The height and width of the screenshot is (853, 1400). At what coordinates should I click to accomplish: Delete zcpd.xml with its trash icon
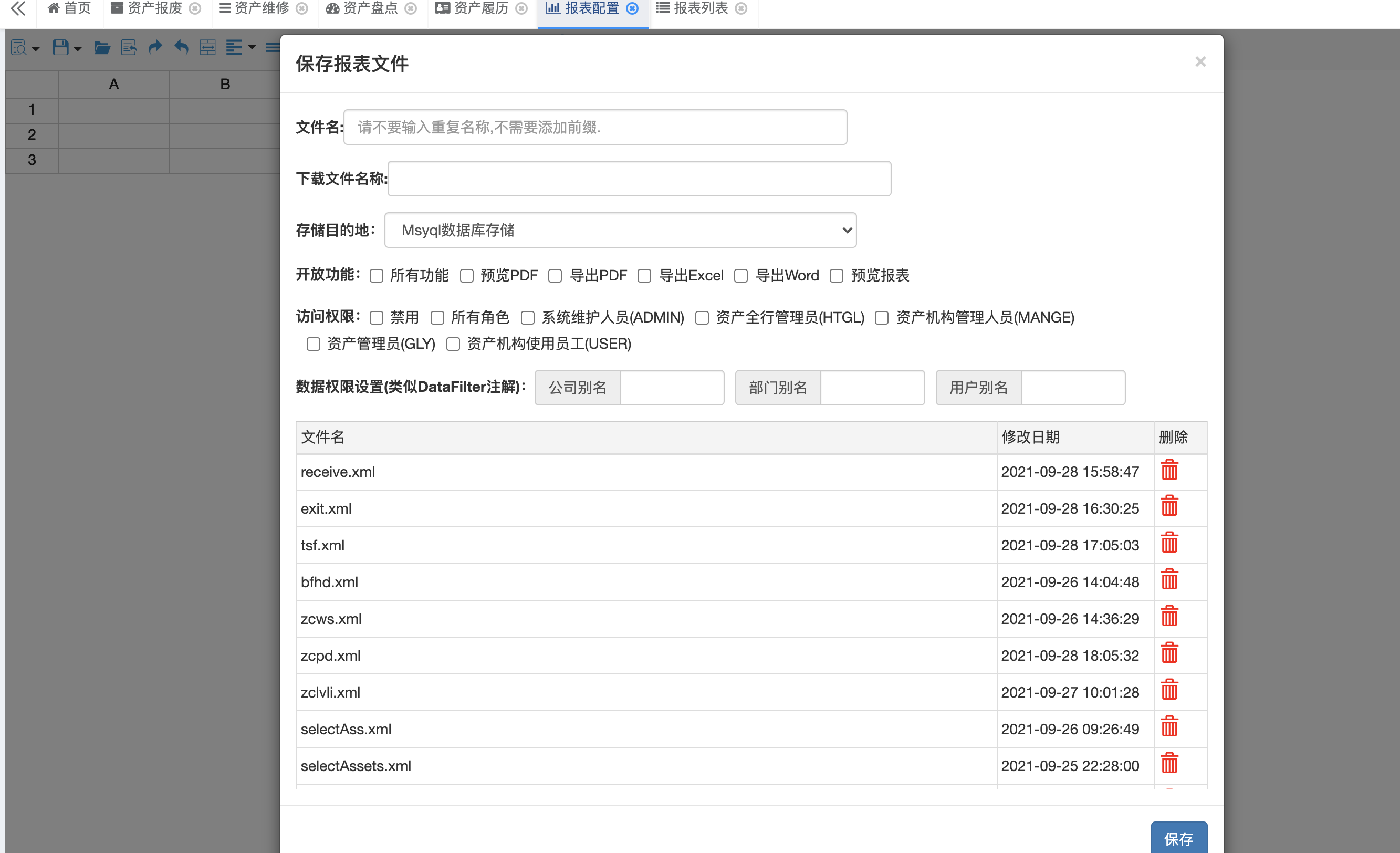(1169, 653)
